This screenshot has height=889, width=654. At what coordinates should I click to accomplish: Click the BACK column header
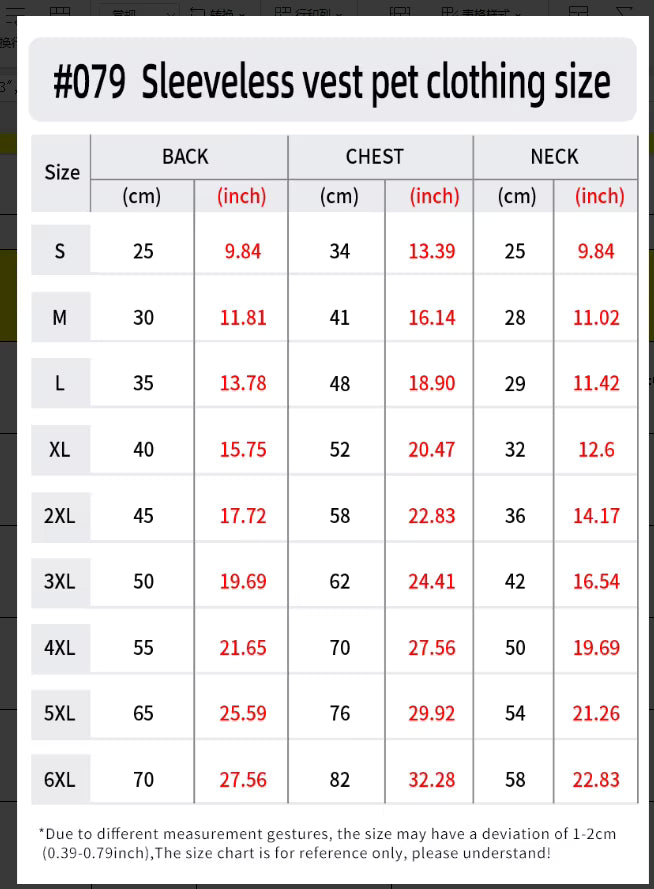(x=185, y=156)
